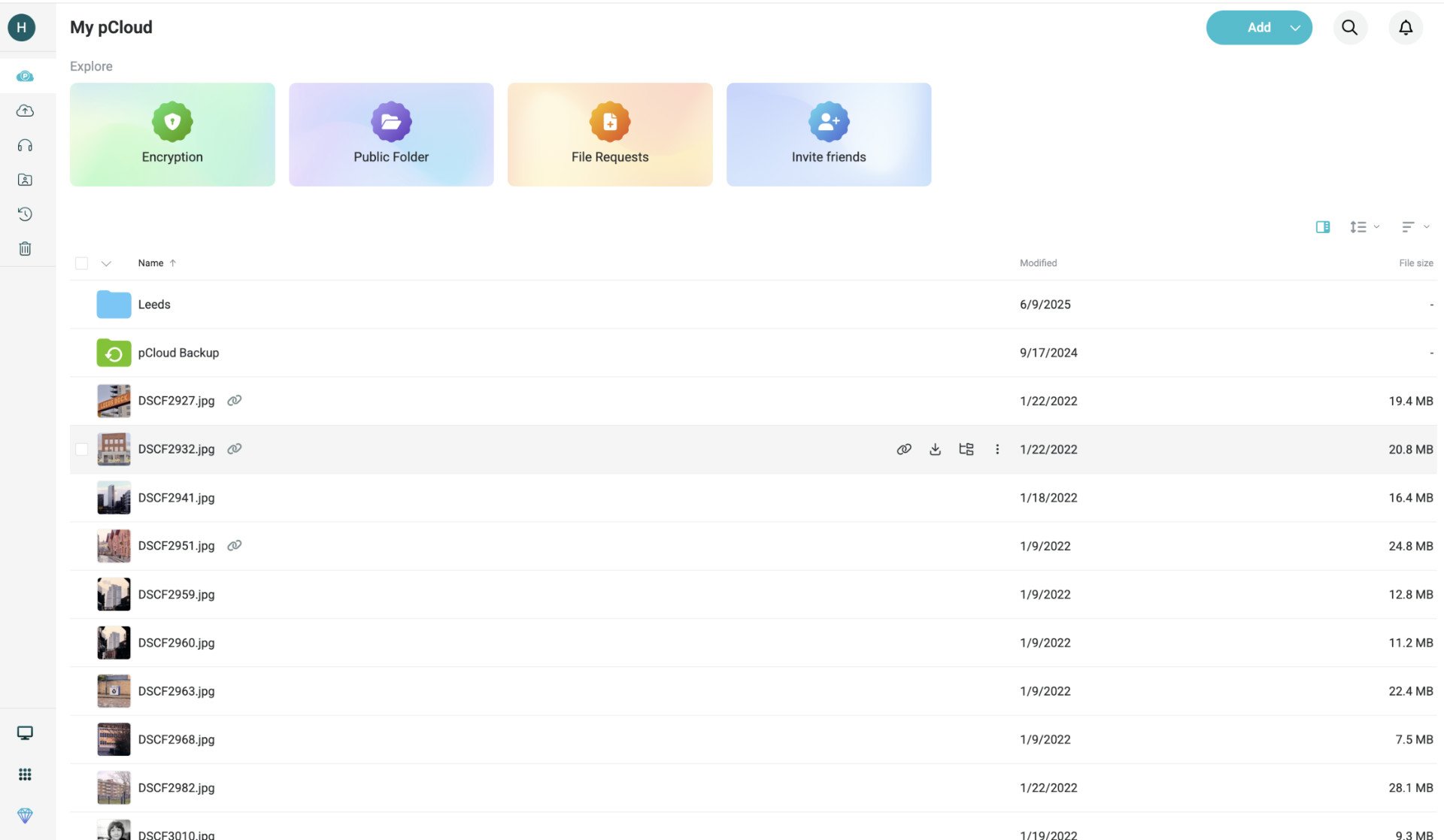Open the Public Folder card
The width and height of the screenshot is (1444, 840).
[391, 135]
